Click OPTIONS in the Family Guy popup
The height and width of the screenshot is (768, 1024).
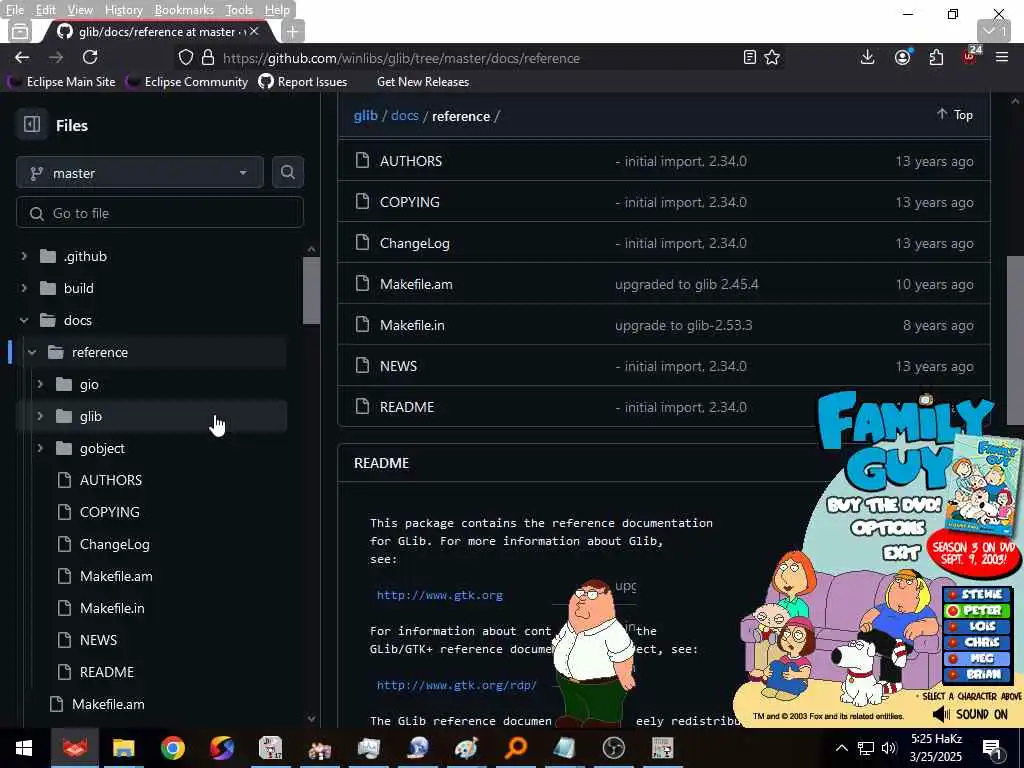888,528
